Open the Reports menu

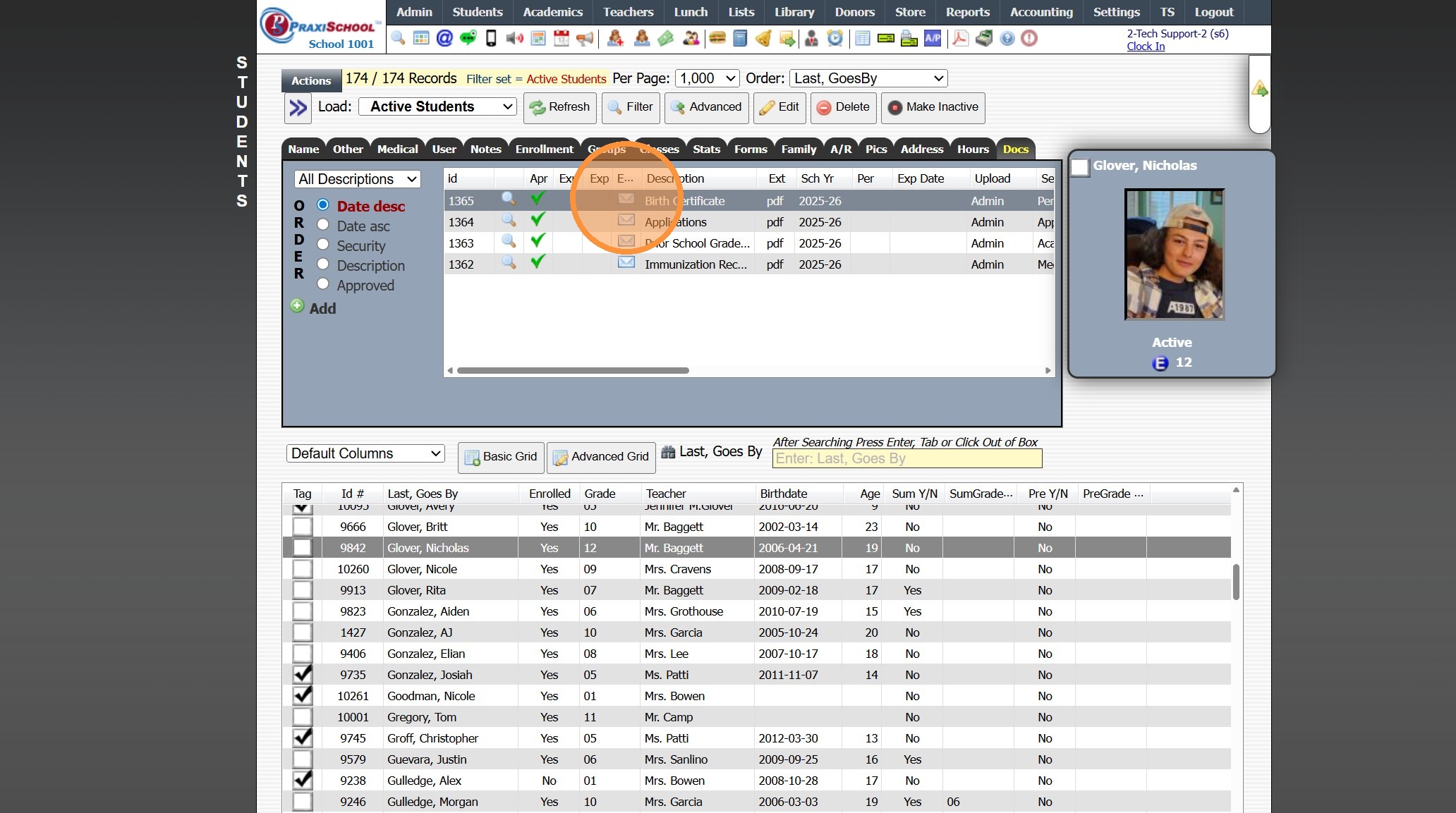967,12
